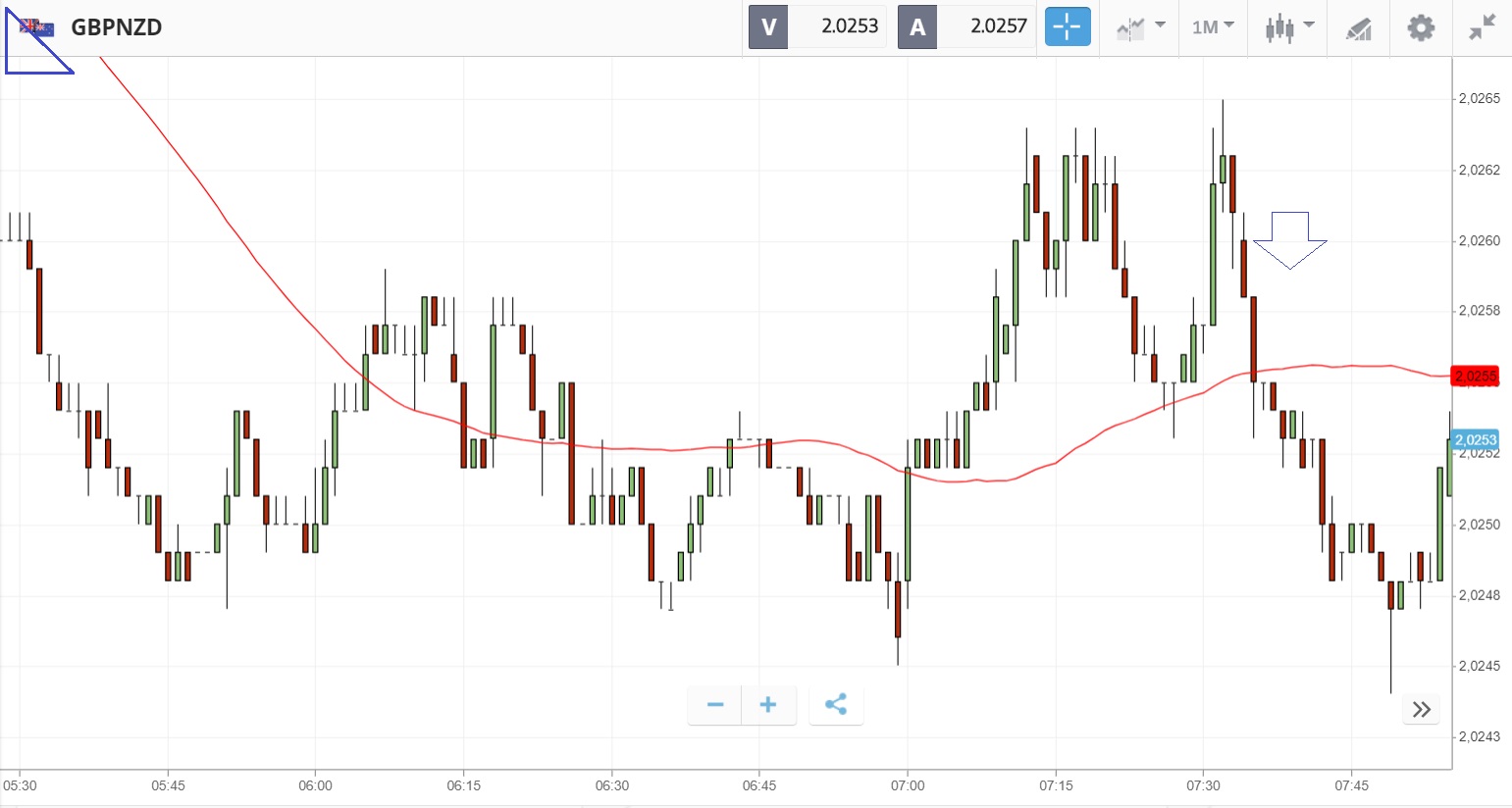This screenshot has width=1512, height=808.
Task: Collapse the chart with shrink arrows
Action: (1482, 26)
